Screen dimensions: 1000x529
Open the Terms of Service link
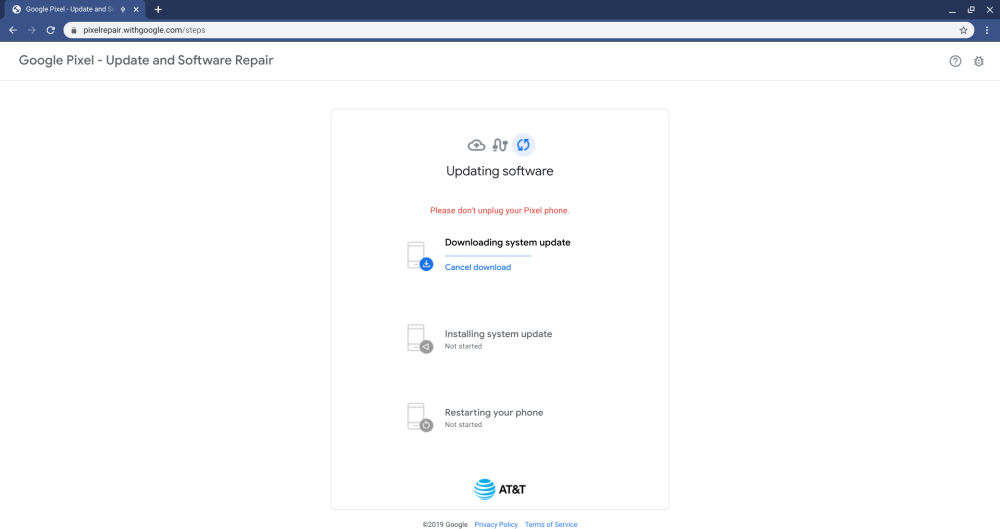coord(551,524)
